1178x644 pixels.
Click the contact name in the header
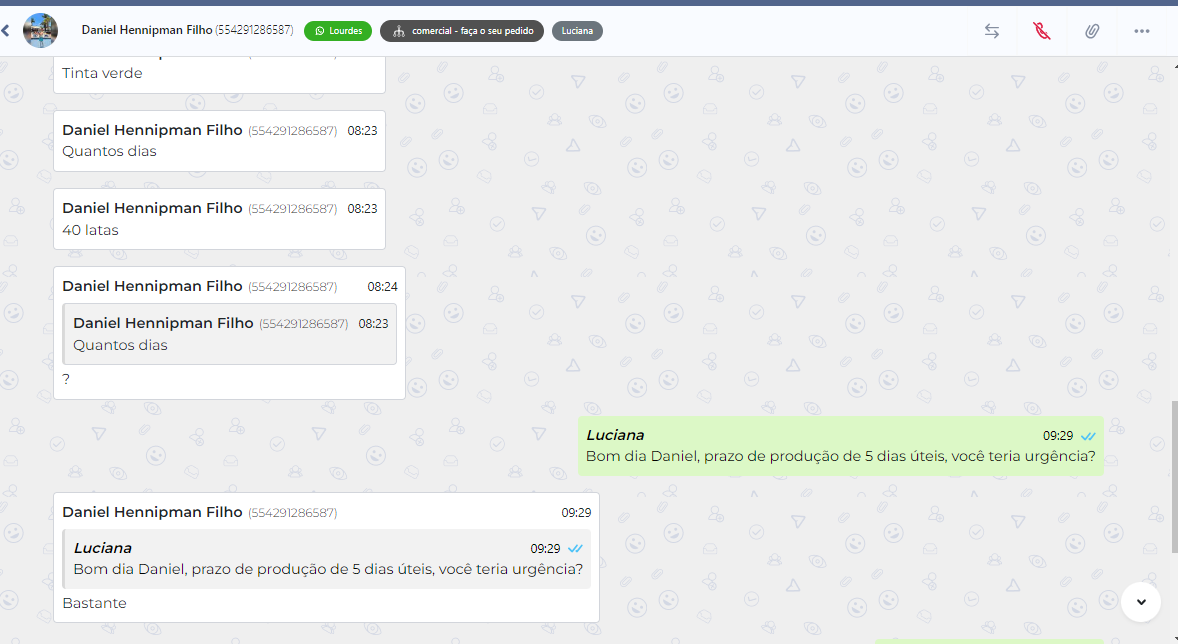point(146,30)
